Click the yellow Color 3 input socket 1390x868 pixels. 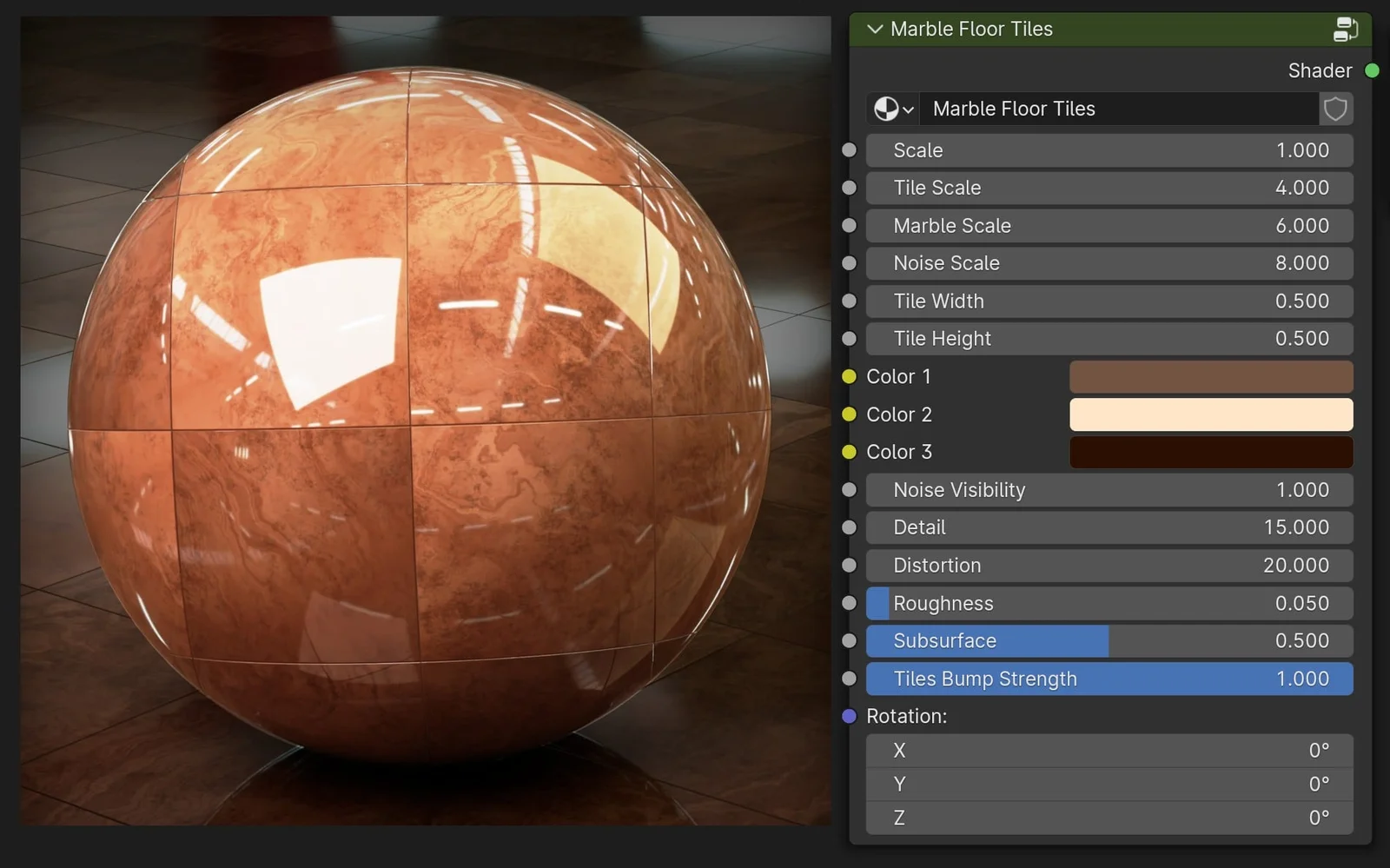click(849, 452)
